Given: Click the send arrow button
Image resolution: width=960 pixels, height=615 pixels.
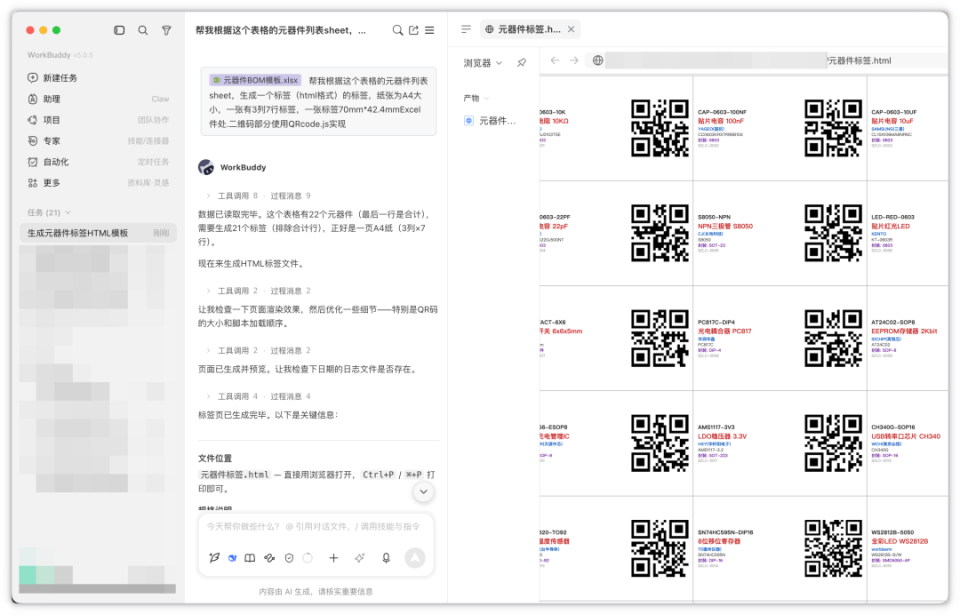Looking at the screenshot, I should coord(415,557).
